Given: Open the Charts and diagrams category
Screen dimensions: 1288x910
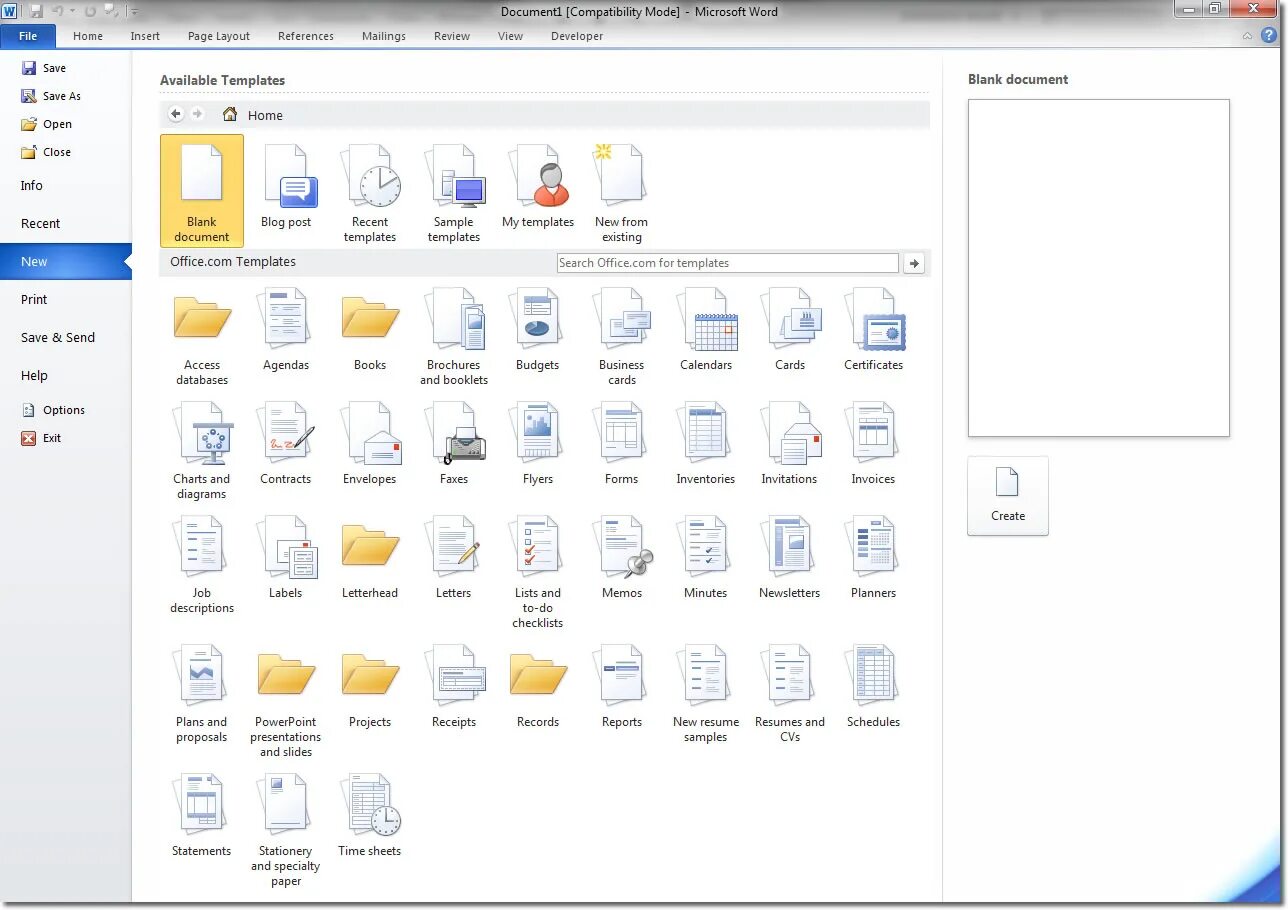Looking at the screenshot, I should (202, 440).
